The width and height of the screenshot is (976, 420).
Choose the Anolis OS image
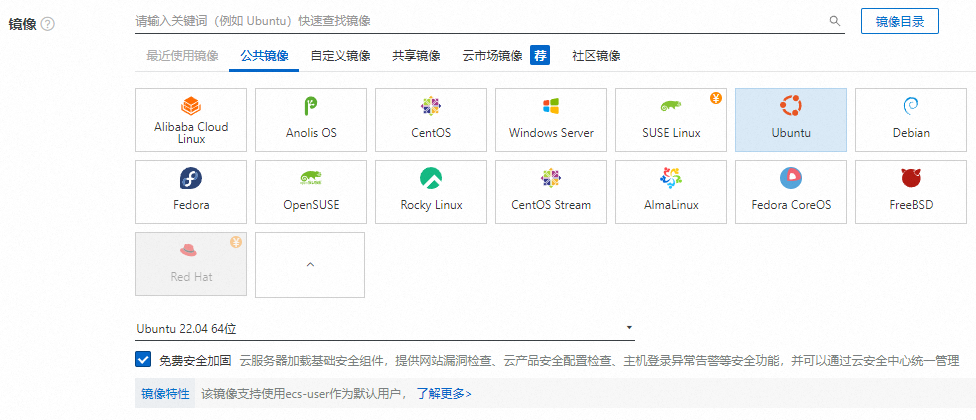[x=311, y=120]
